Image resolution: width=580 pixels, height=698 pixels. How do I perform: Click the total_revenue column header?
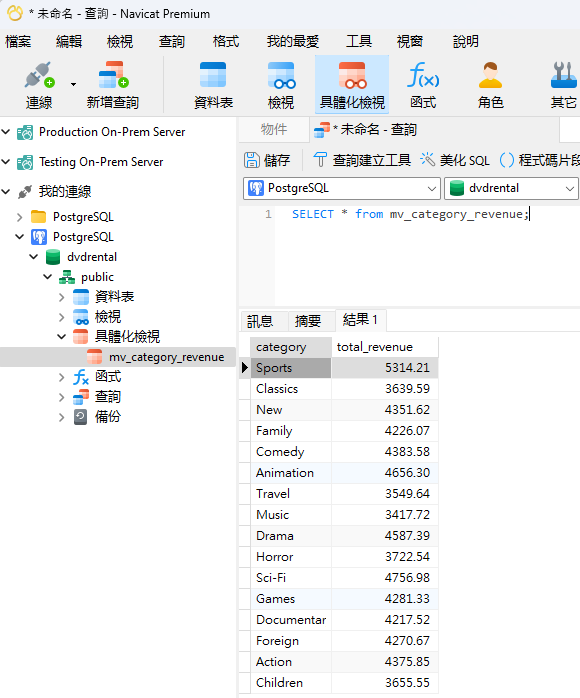point(385,347)
